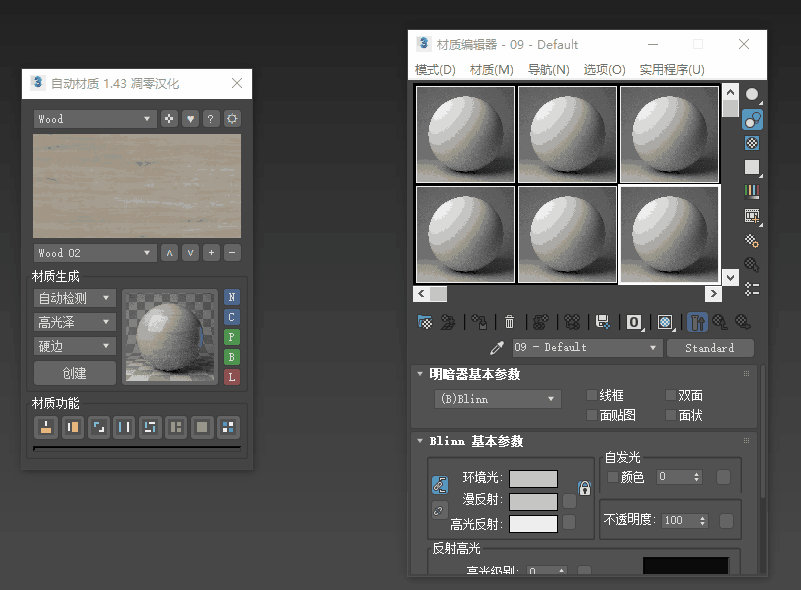Enable the 线框 checkbox
This screenshot has width=801, height=590.
[592, 395]
